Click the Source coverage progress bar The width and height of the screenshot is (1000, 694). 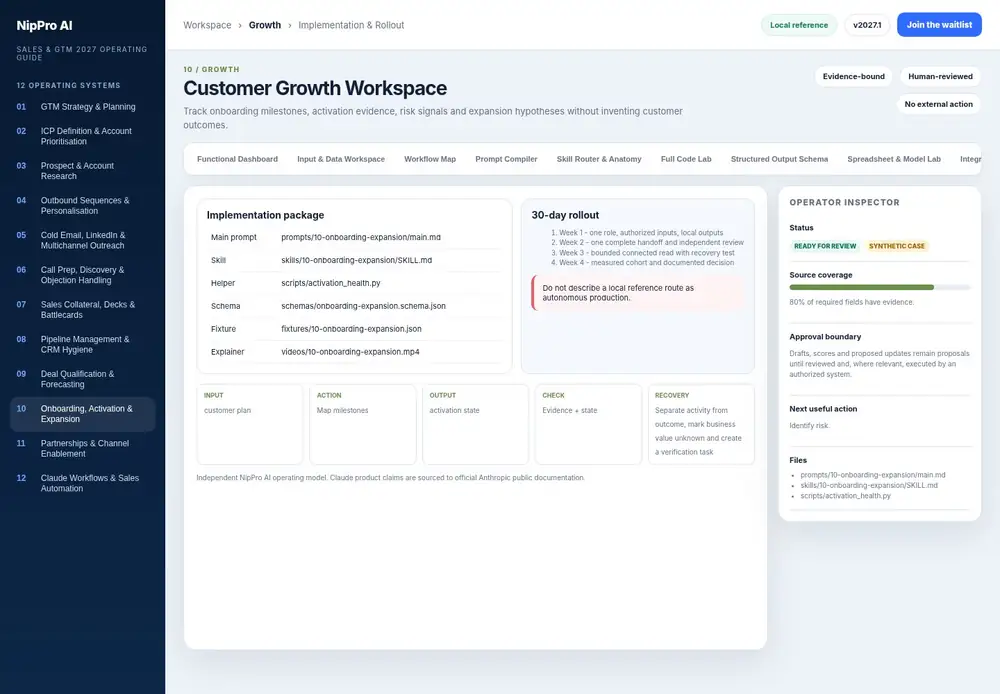pyautogui.click(x=879, y=288)
